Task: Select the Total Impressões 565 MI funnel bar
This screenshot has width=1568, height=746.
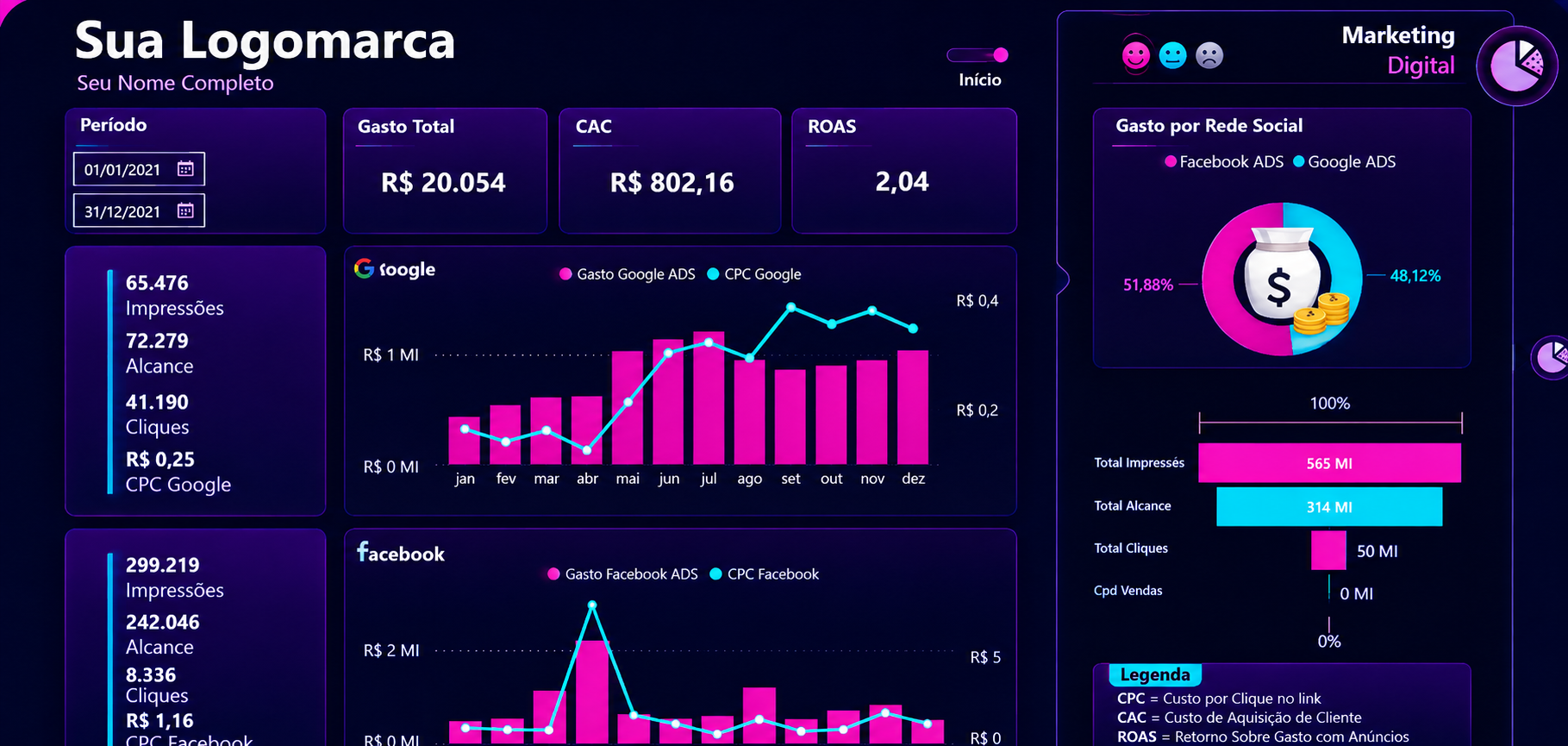Action: click(1329, 463)
